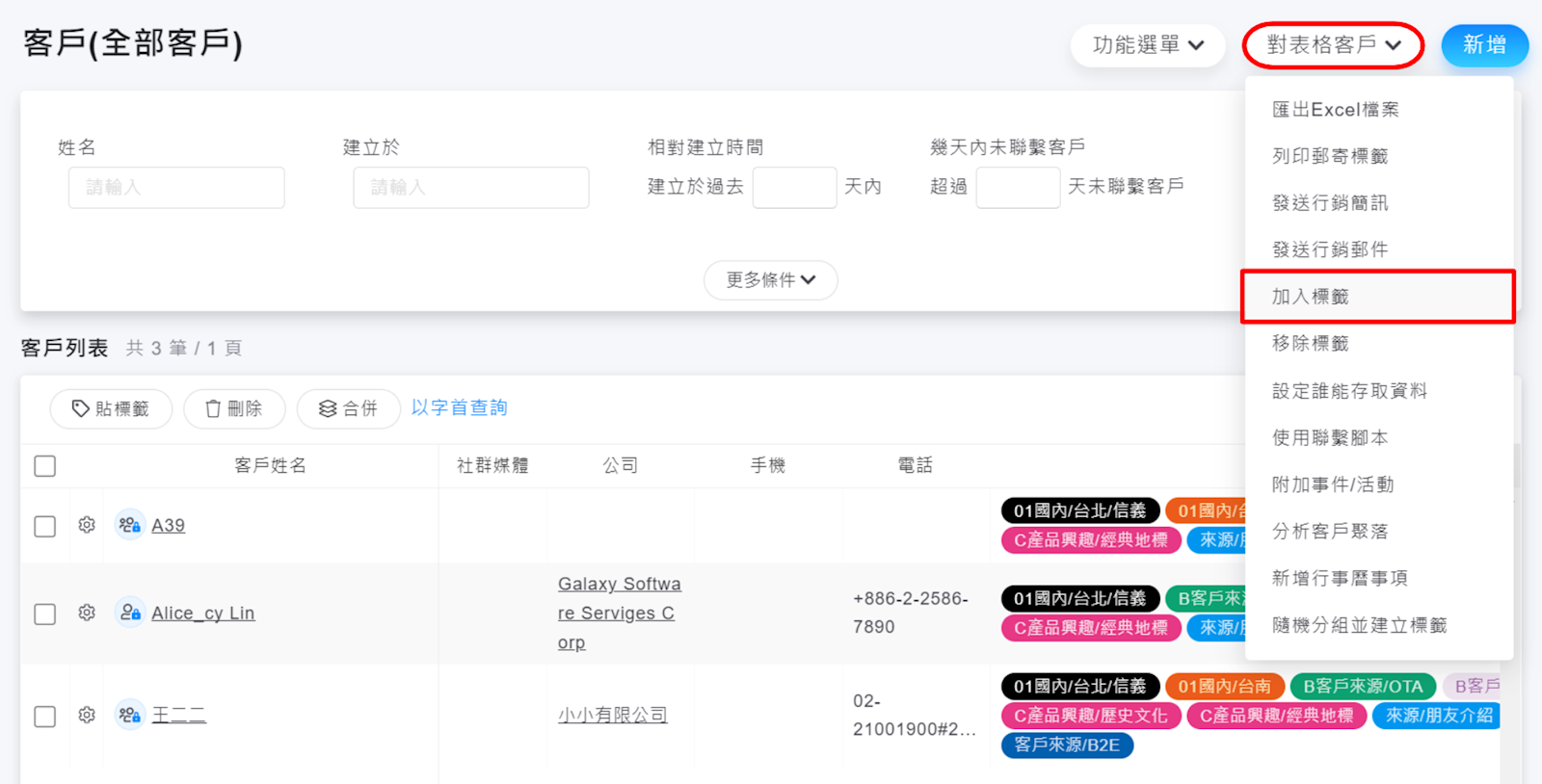
Task: Click the 刪除 trash button
Action: (234, 409)
